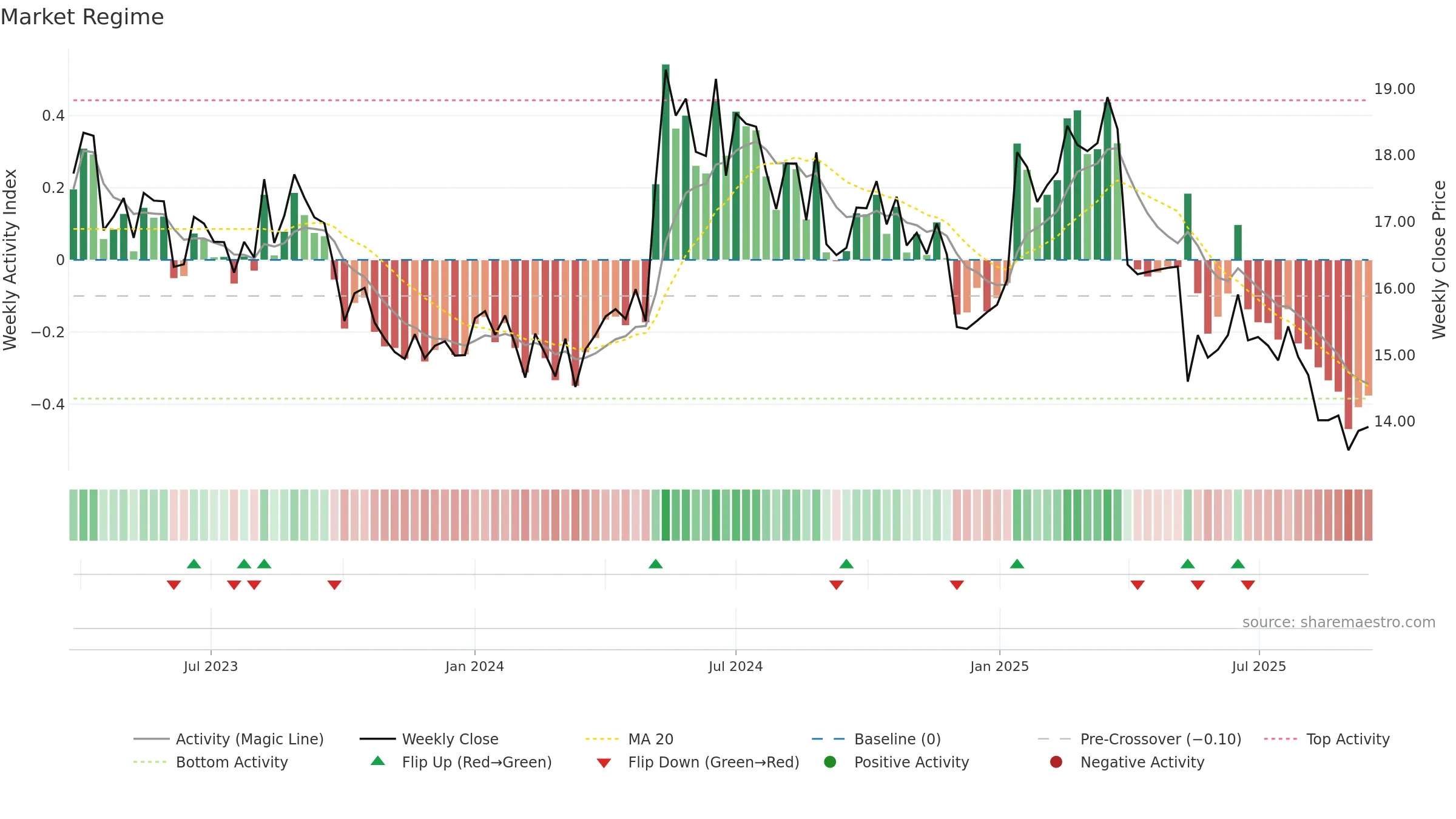
Task: Toggle the Weekly Close legend series
Action: [429, 739]
